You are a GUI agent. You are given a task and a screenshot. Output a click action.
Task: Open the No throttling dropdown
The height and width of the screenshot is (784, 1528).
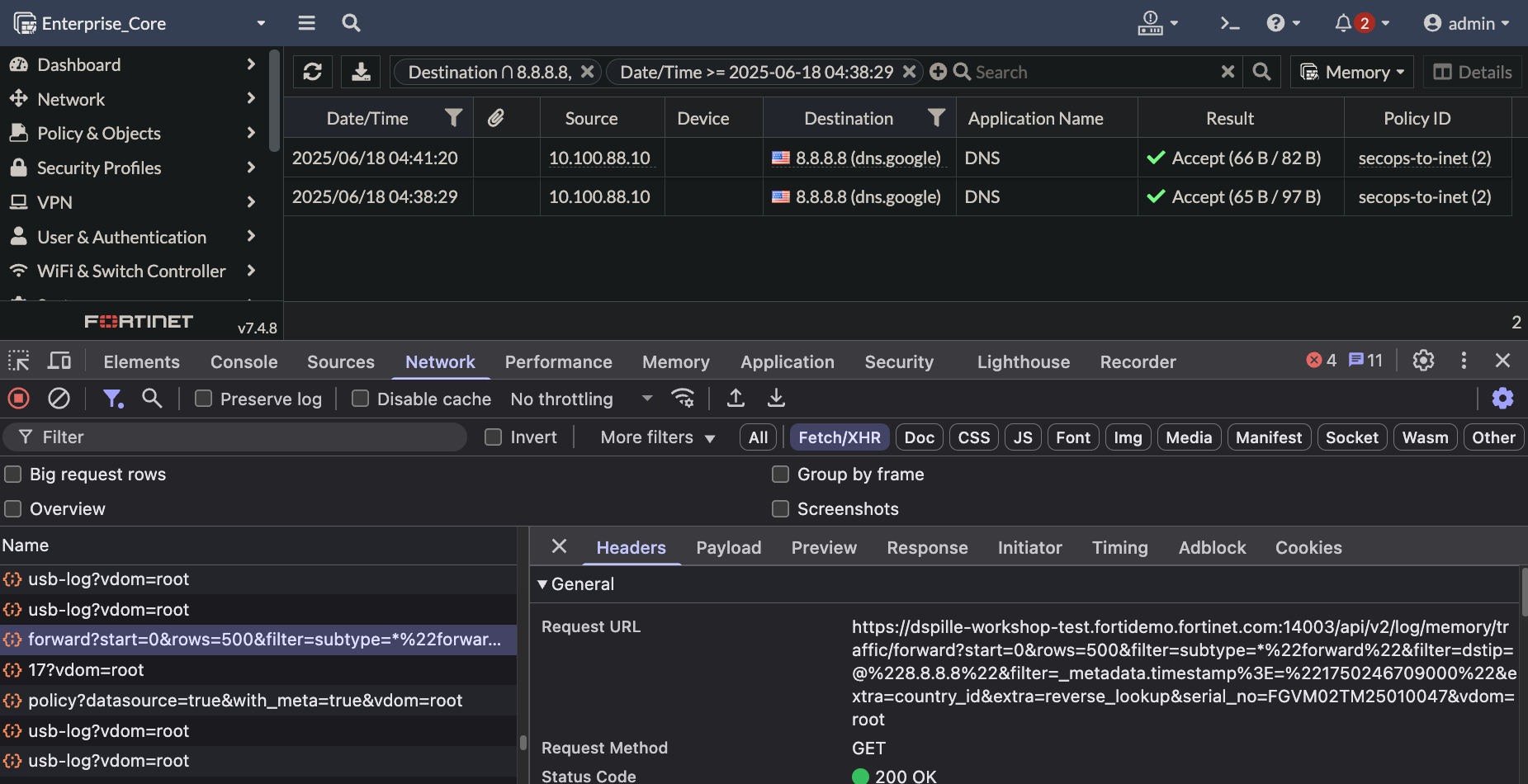581,399
